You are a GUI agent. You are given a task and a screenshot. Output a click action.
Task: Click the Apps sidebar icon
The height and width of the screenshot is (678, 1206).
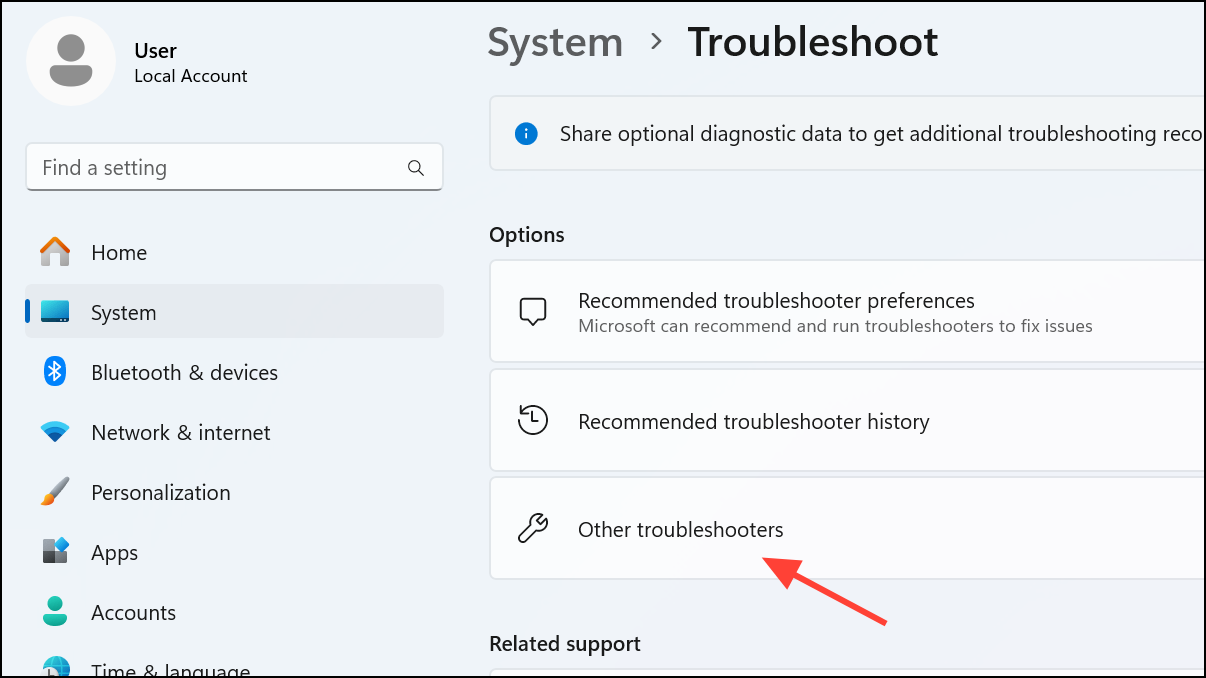pyautogui.click(x=54, y=552)
